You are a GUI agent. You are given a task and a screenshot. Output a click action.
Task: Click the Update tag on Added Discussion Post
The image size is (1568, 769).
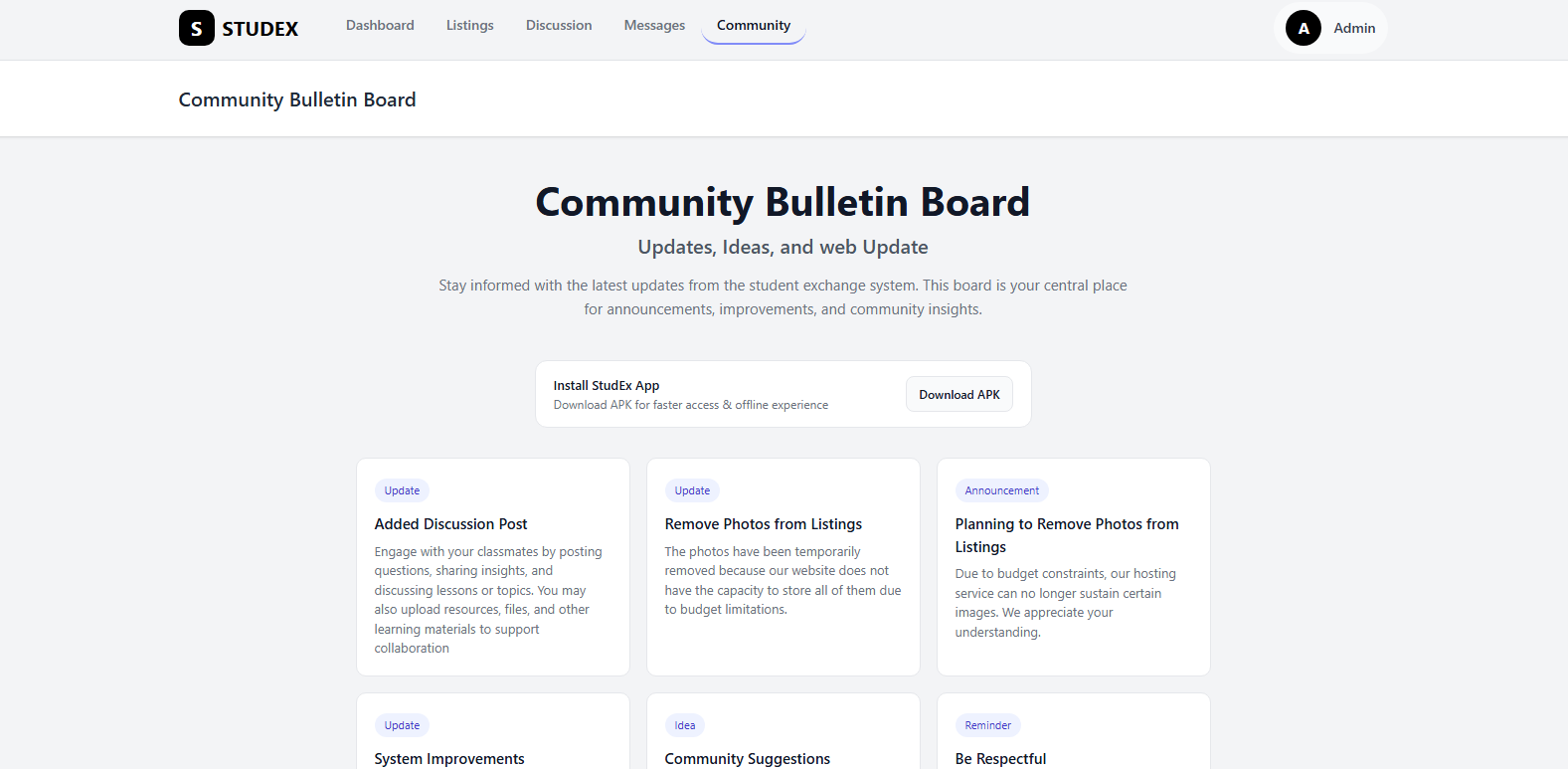coord(402,490)
